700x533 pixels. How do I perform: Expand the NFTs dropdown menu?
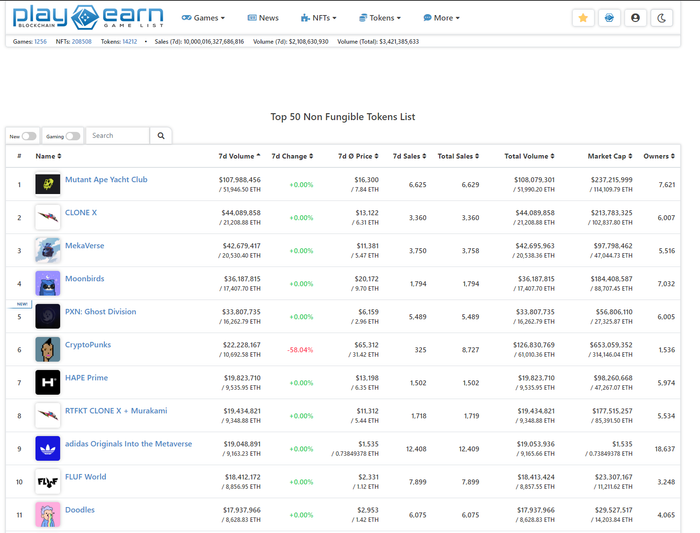(318, 18)
